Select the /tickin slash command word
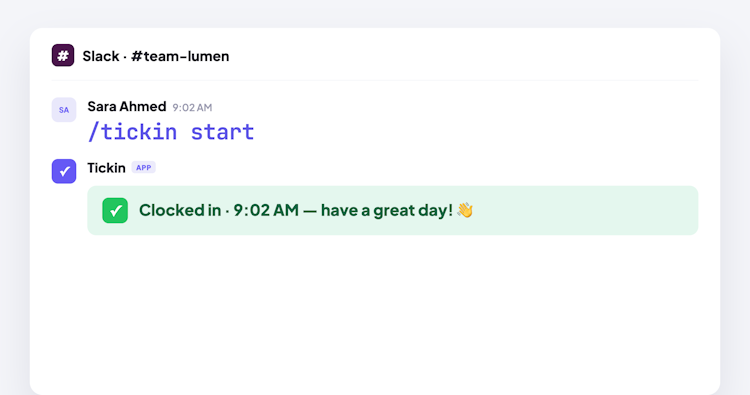Image resolution: width=750 pixels, height=395 pixels. point(132,132)
